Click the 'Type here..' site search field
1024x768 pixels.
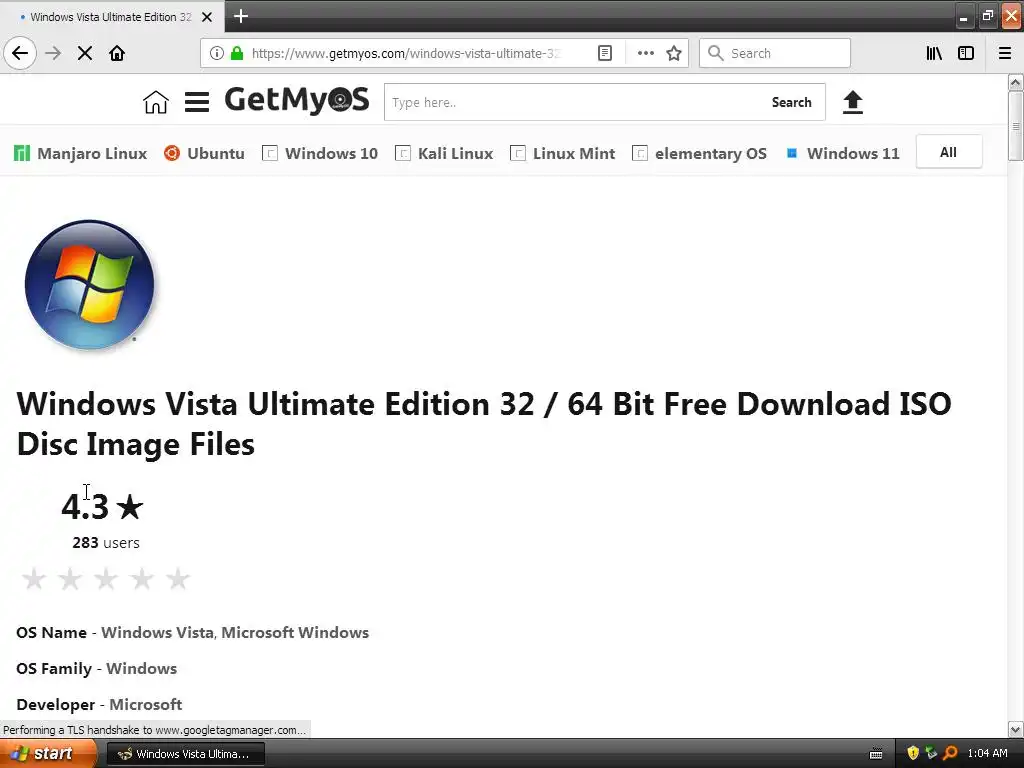tap(575, 102)
